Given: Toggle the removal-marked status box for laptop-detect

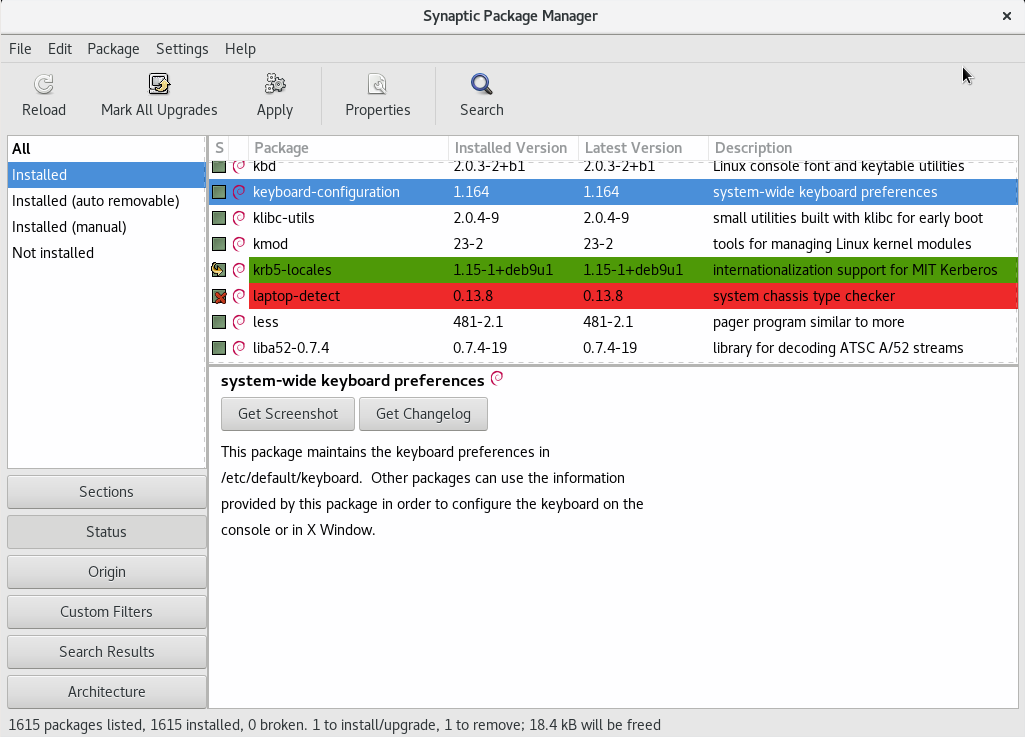Looking at the screenshot, I should point(219,296).
